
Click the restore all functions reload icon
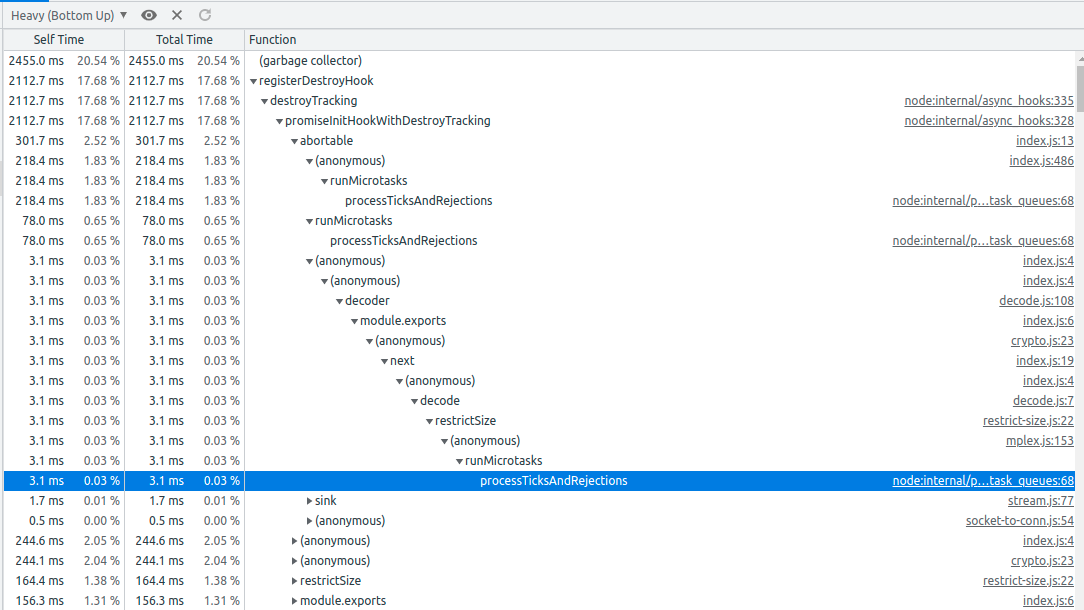tap(205, 15)
